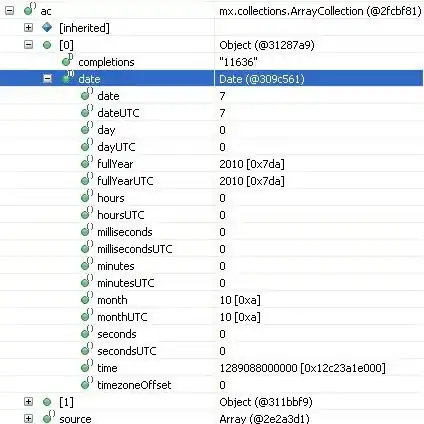Click value Object (@31287a9)
The height and width of the screenshot is (424, 424).
[x=267, y=45]
